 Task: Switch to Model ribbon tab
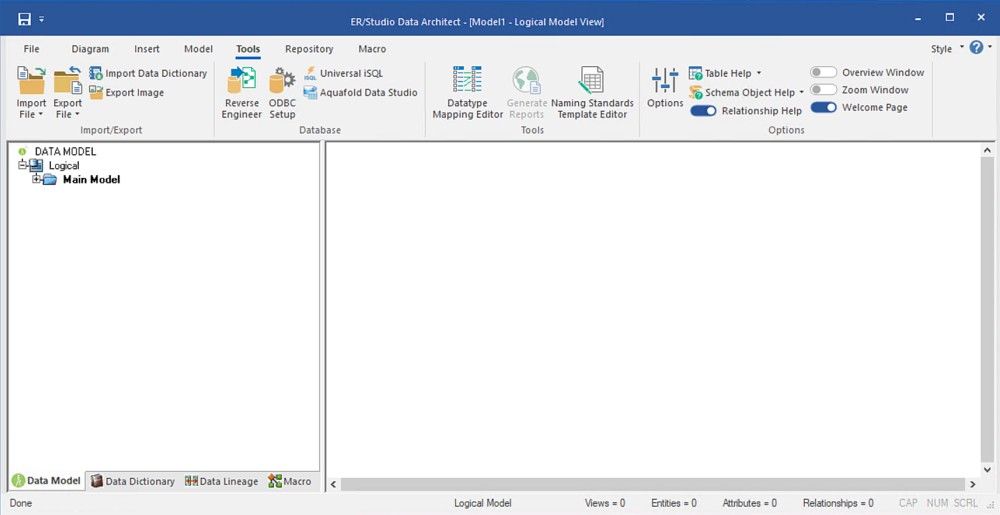coord(198,49)
